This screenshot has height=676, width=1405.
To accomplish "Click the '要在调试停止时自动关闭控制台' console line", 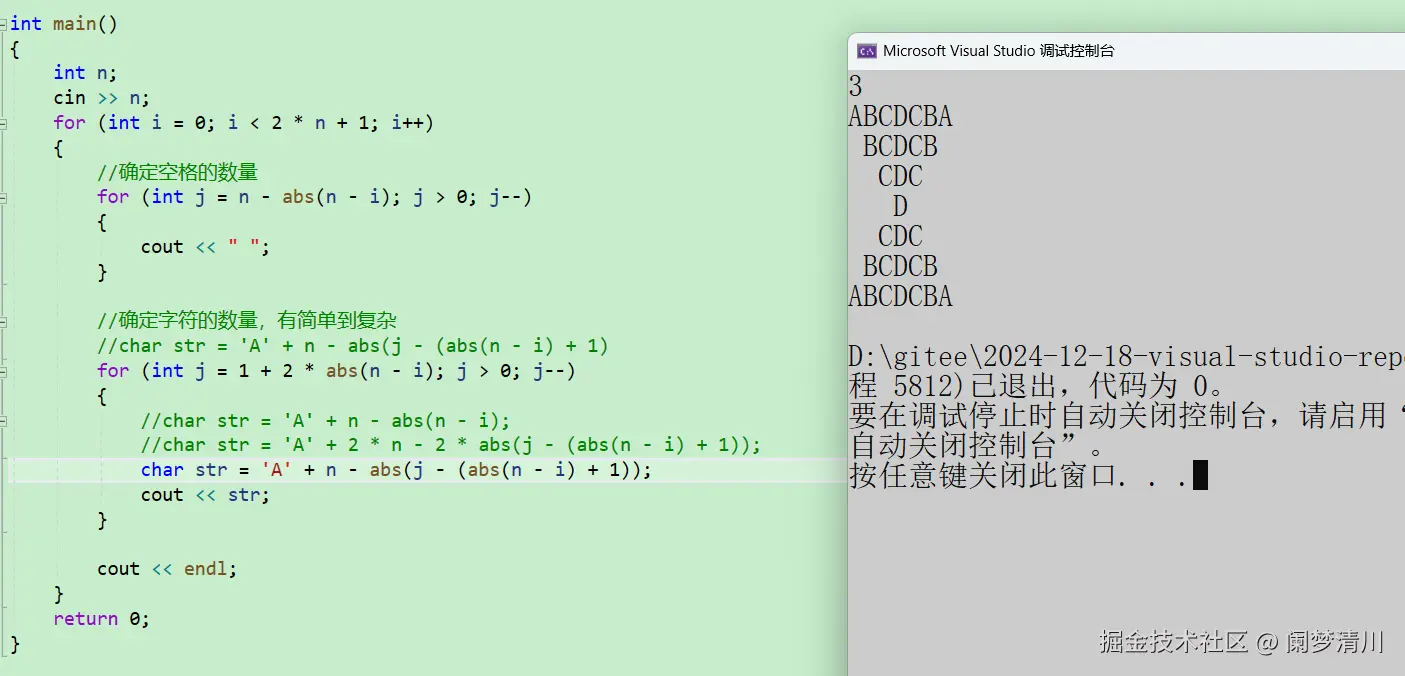I will pos(1126,416).
